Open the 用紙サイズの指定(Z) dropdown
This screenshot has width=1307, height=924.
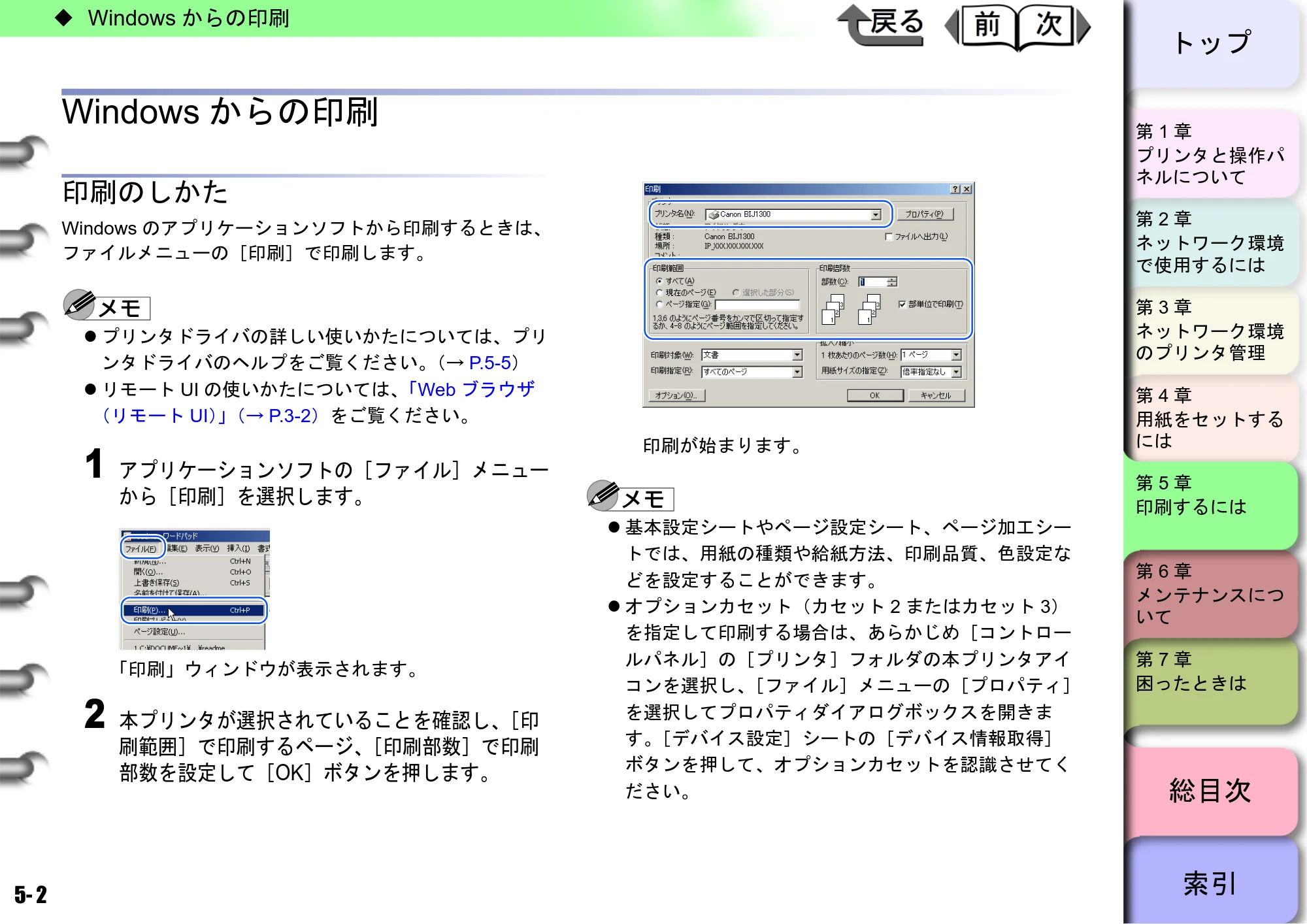pos(931,372)
